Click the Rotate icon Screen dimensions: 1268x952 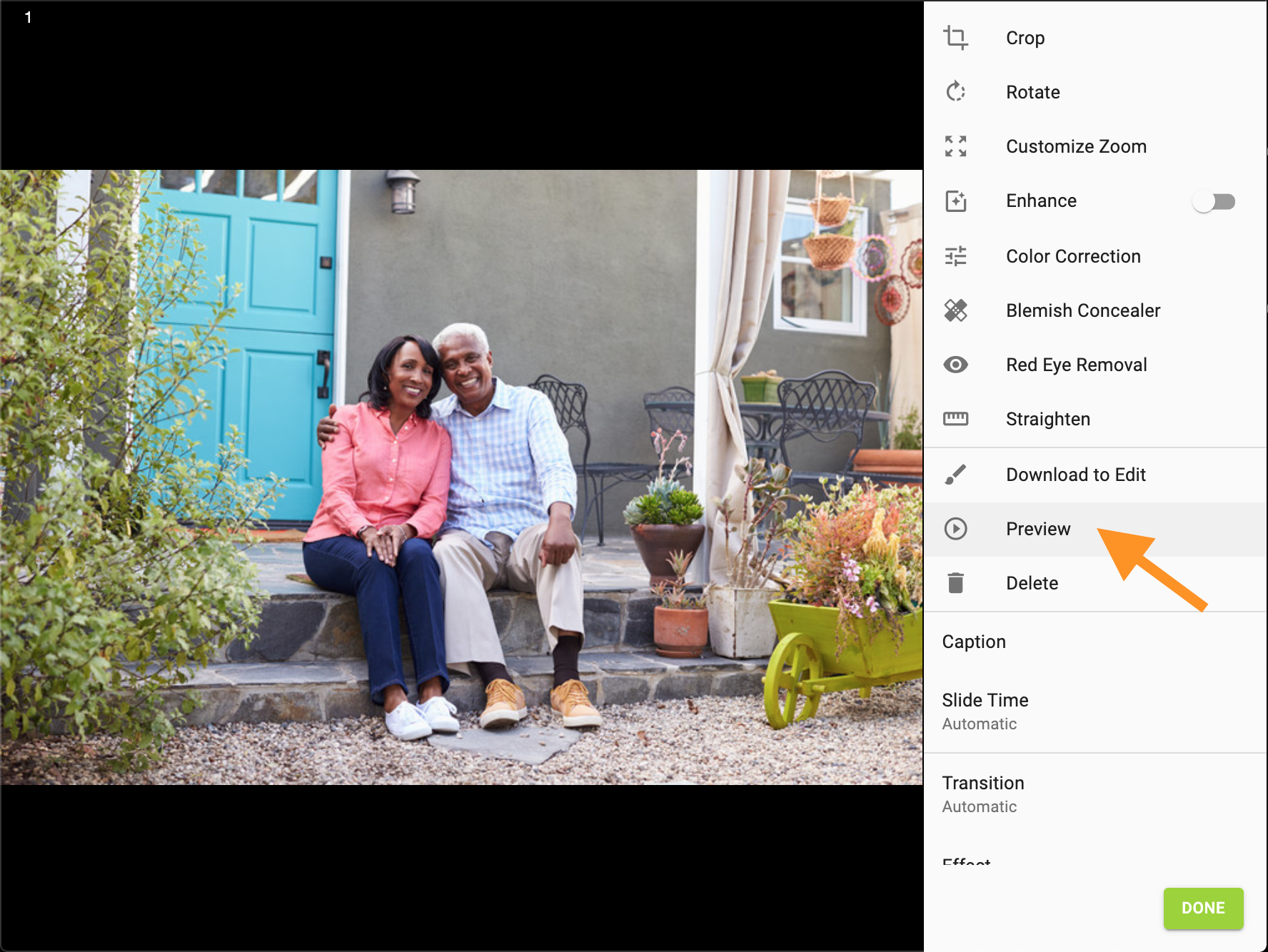tap(956, 91)
